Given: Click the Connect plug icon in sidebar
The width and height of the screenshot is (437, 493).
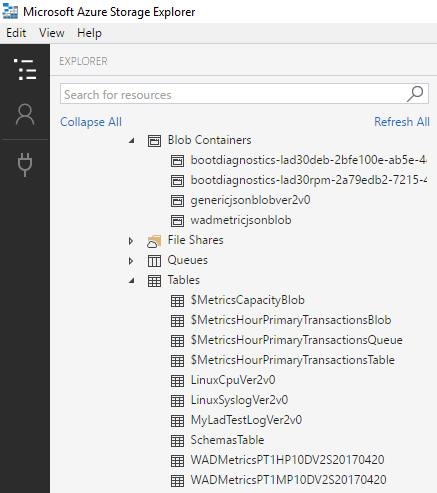Looking at the screenshot, I should click(25, 164).
